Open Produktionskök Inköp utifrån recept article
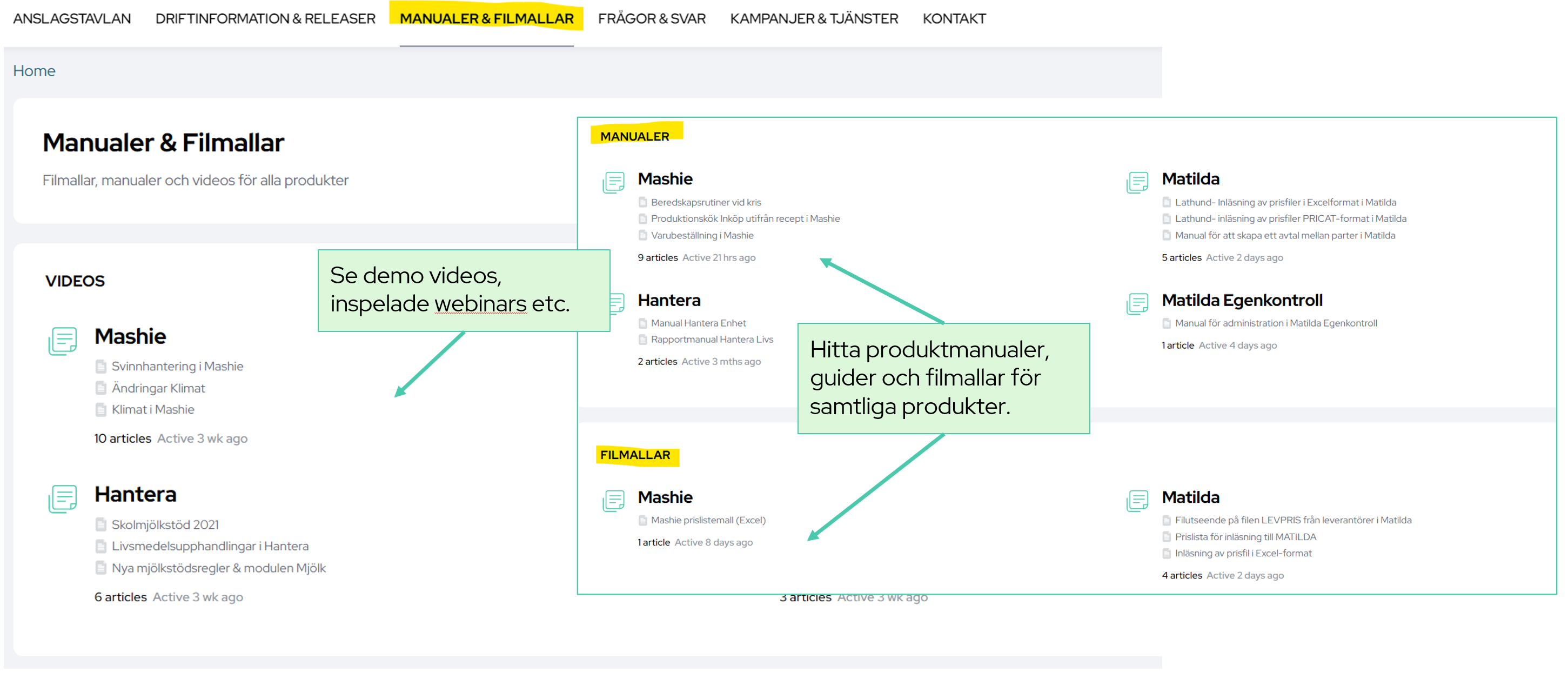Screen dimensions: 1568x698 pyautogui.click(x=745, y=218)
